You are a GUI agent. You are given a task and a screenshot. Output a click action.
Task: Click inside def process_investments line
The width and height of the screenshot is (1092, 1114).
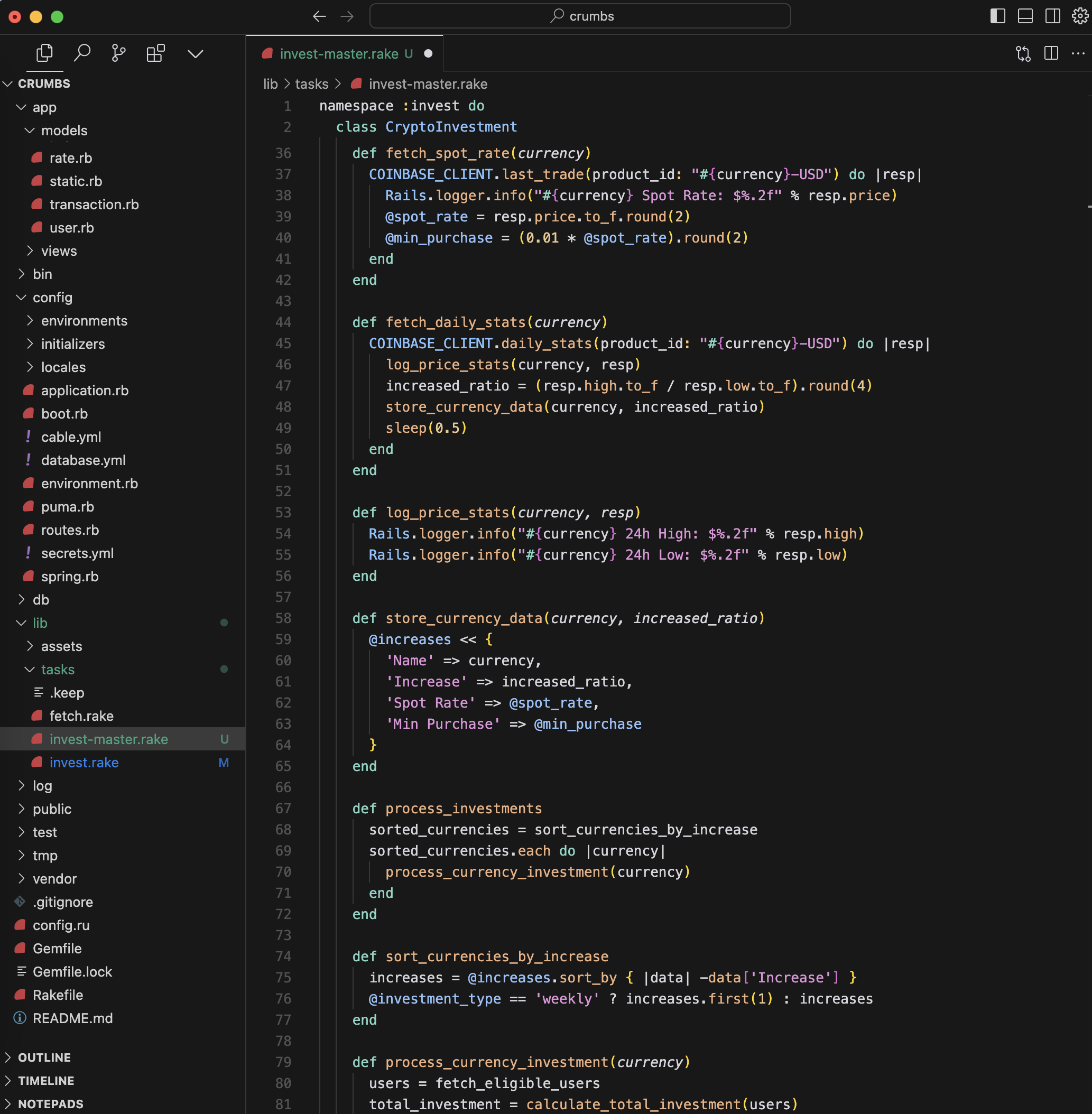[447, 809]
